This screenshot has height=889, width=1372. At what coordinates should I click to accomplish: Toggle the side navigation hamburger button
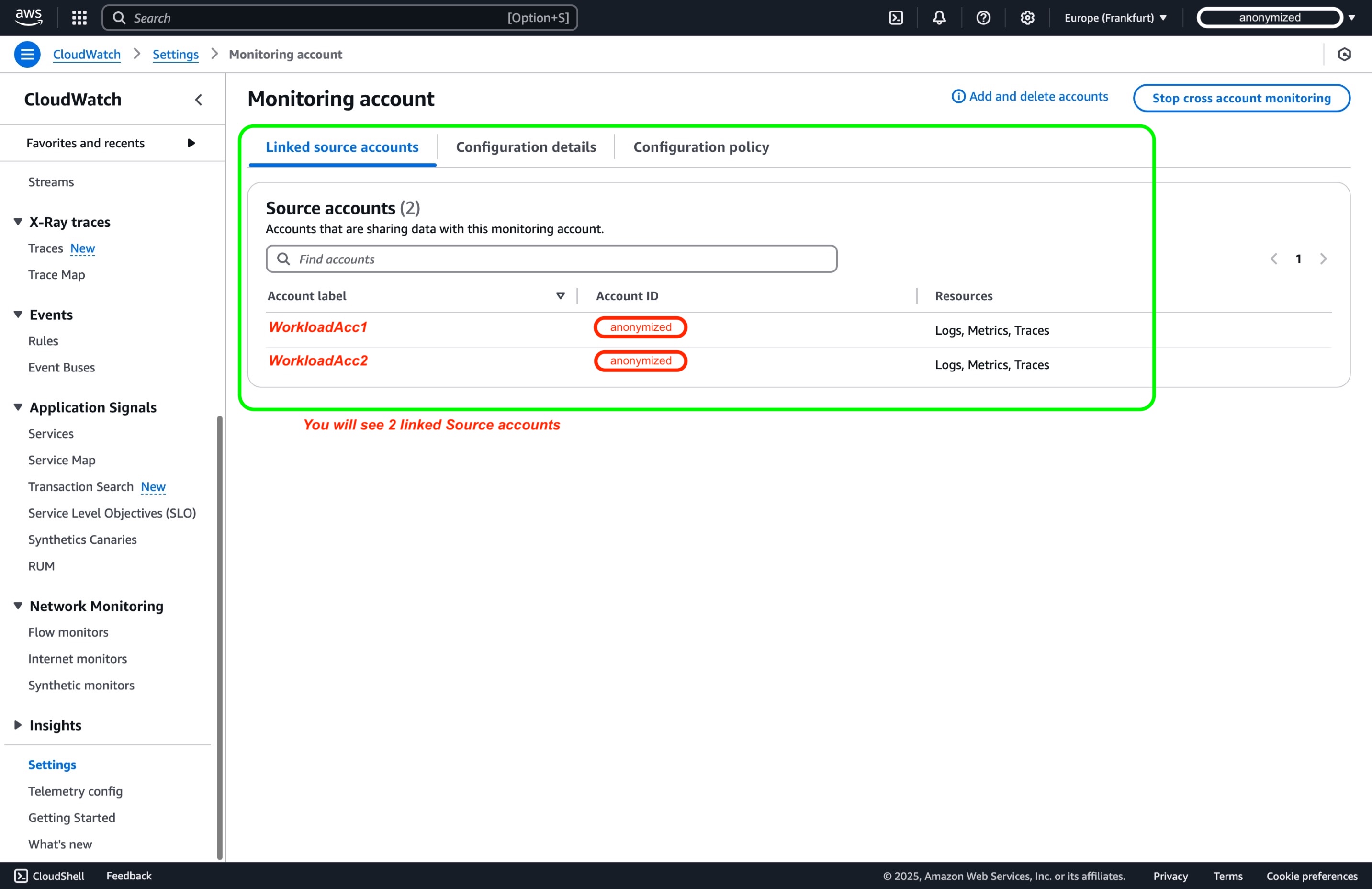click(x=27, y=54)
